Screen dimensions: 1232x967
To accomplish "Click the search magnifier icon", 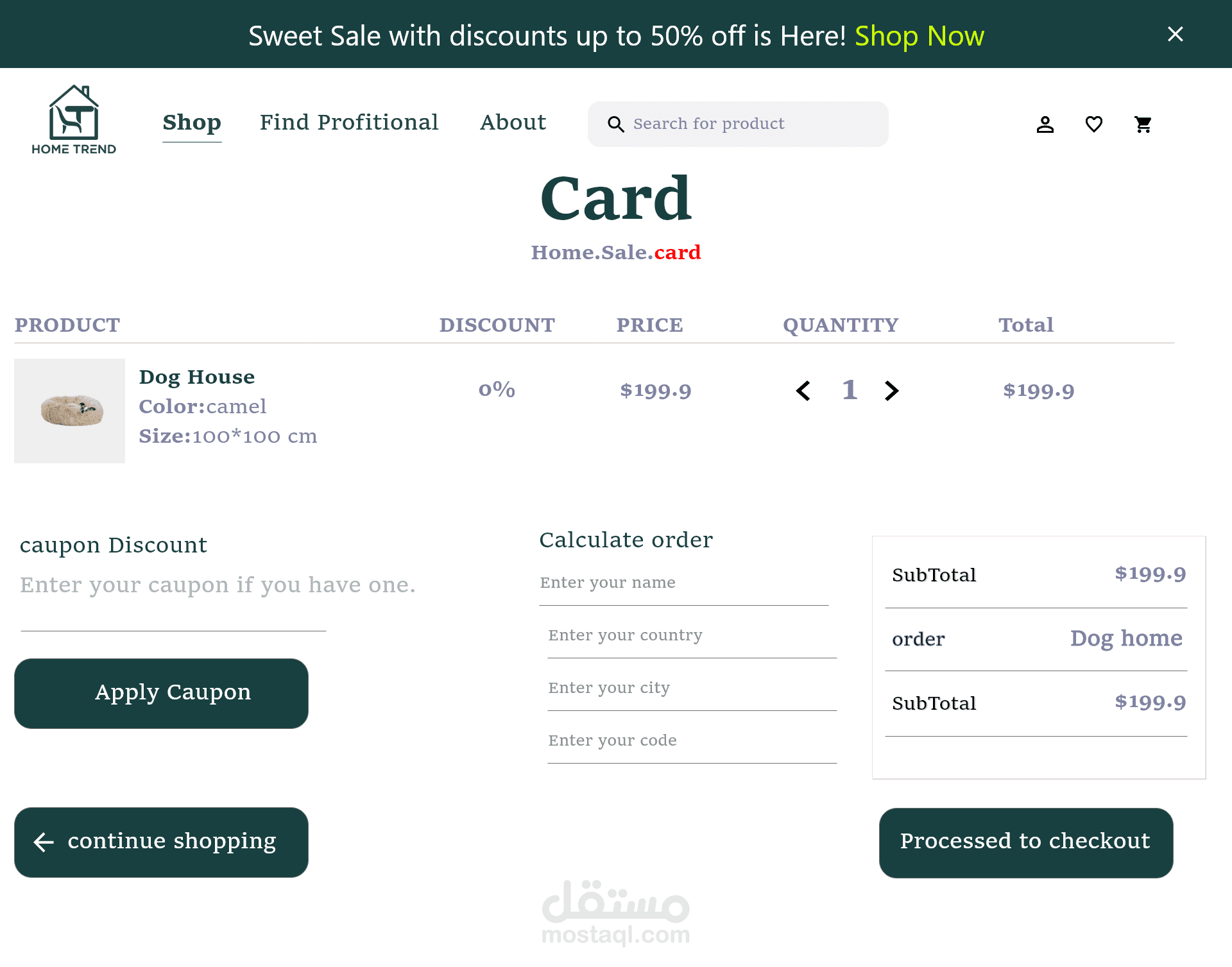I will coord(615,124).
